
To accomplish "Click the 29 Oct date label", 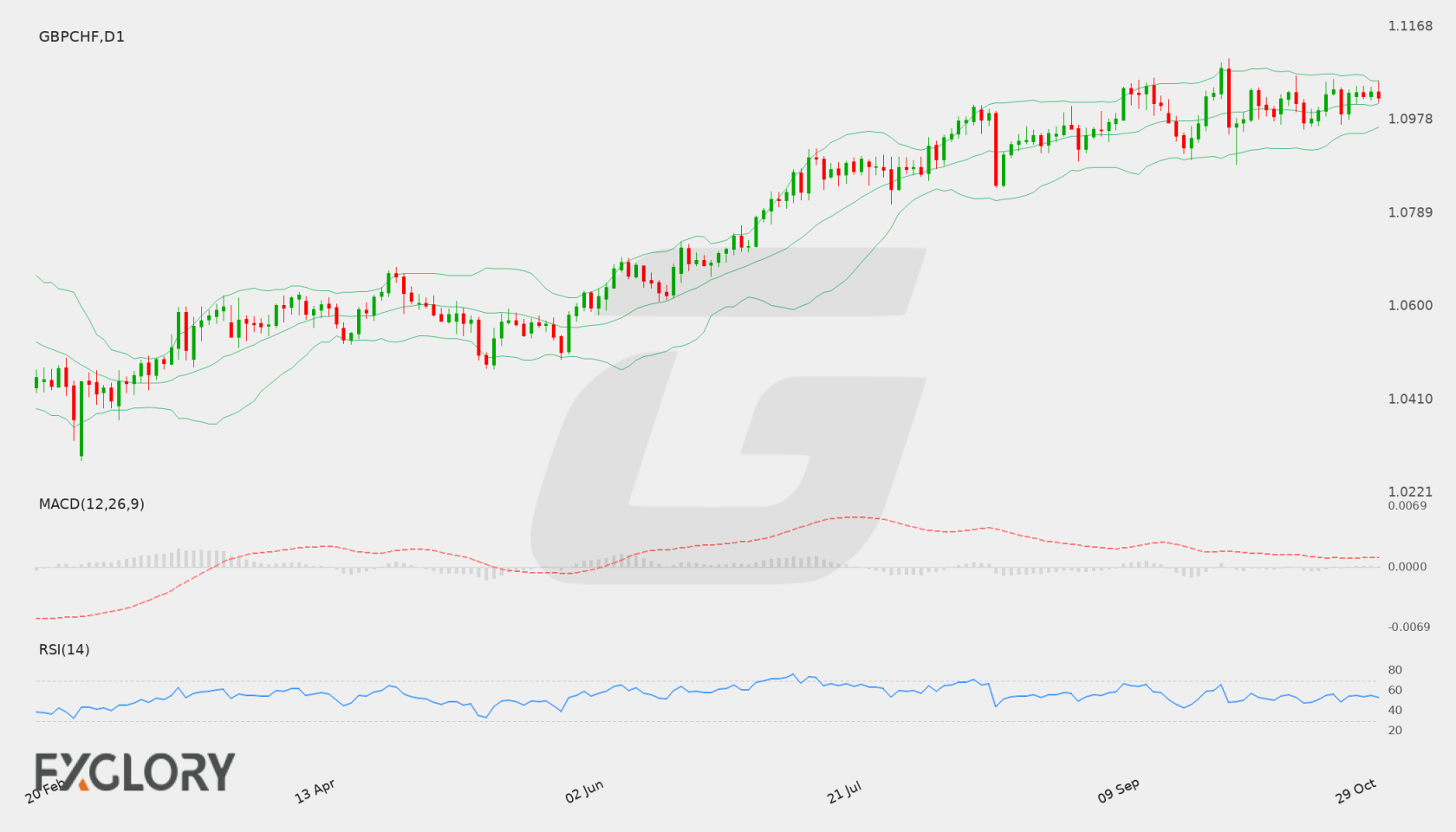I will click(x=1356, y=790).
